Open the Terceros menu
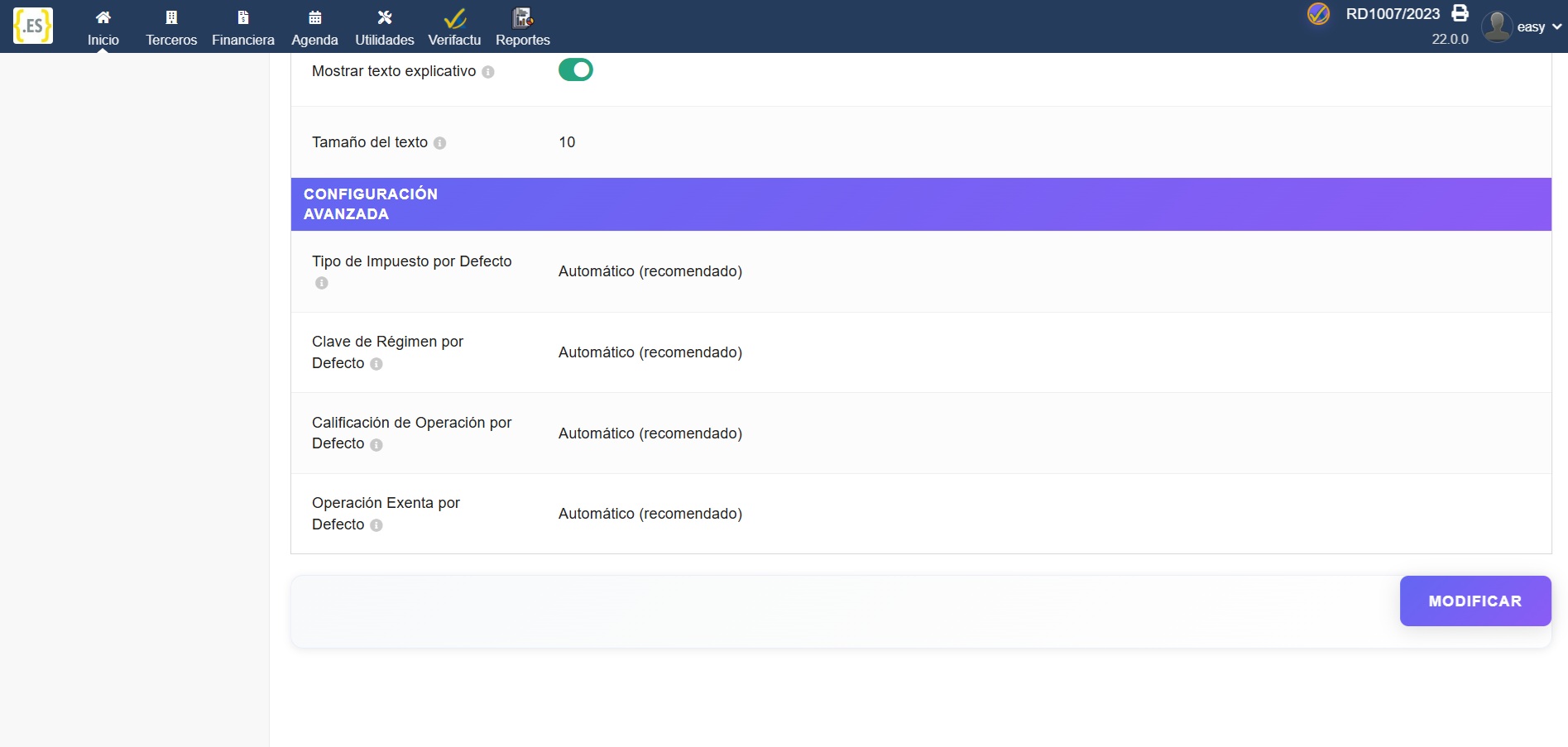This screenshot has height=747, width=1568. click(x=171, y=27)
